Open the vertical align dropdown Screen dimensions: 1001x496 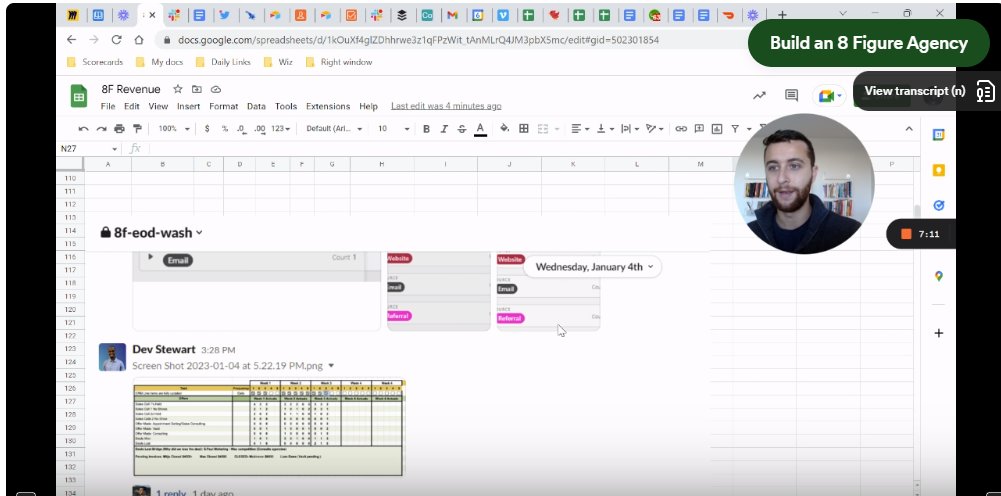point(605,129)
